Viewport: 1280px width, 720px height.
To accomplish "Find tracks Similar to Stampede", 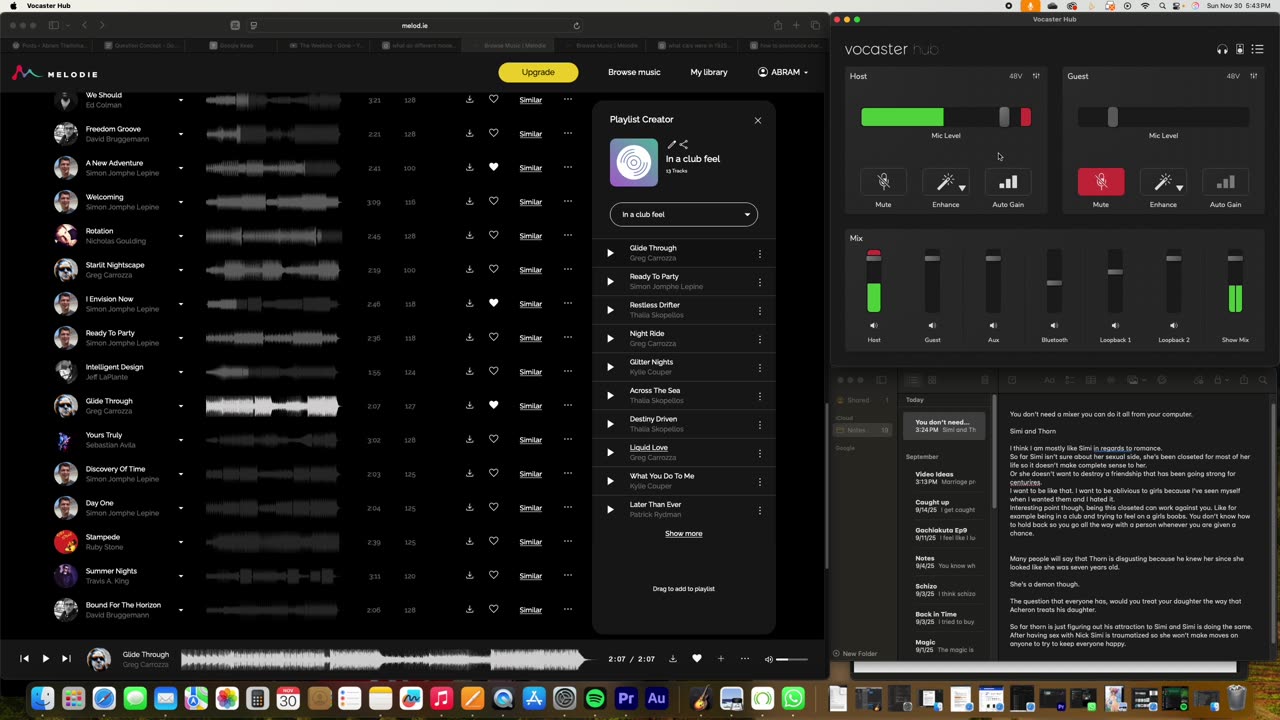I will (531, 542).
